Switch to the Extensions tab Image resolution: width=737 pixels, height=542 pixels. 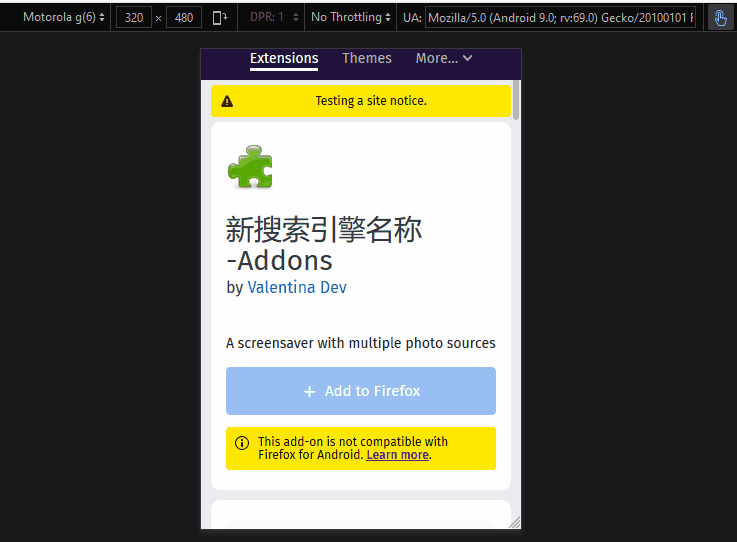[x=284, y=59]
